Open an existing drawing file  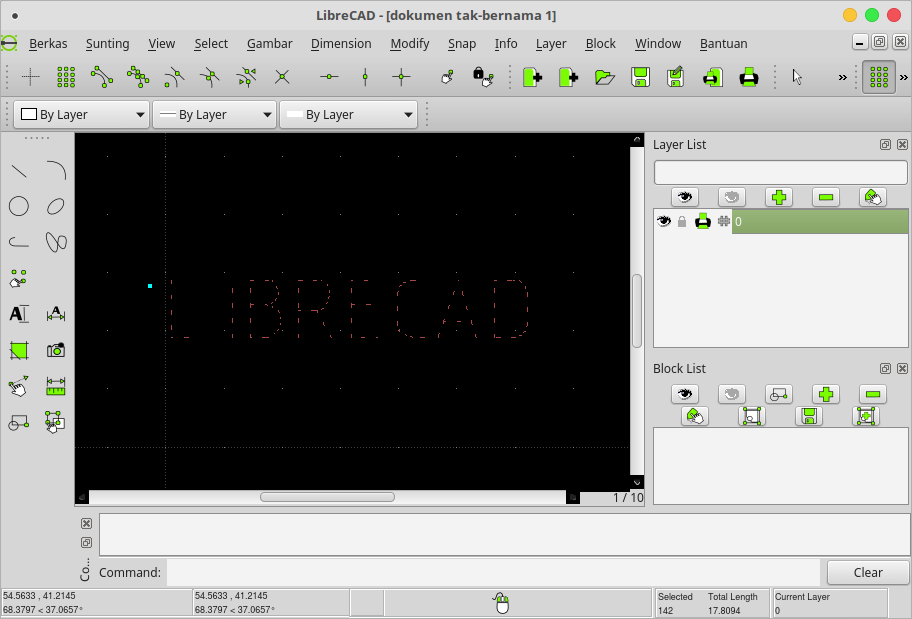[604, 77]
